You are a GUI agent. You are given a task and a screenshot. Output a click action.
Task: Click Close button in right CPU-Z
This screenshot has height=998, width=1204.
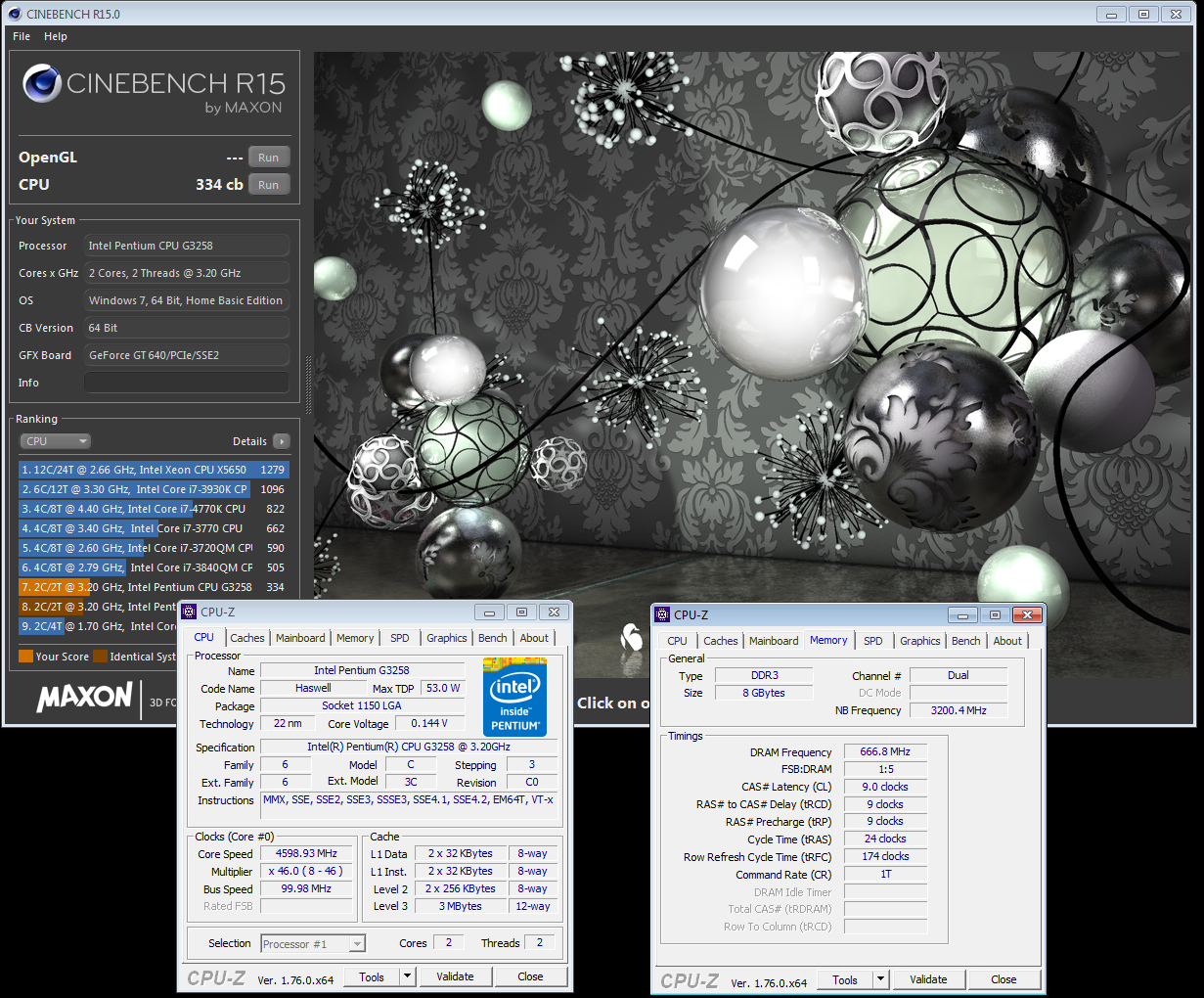coord(1003,979)
